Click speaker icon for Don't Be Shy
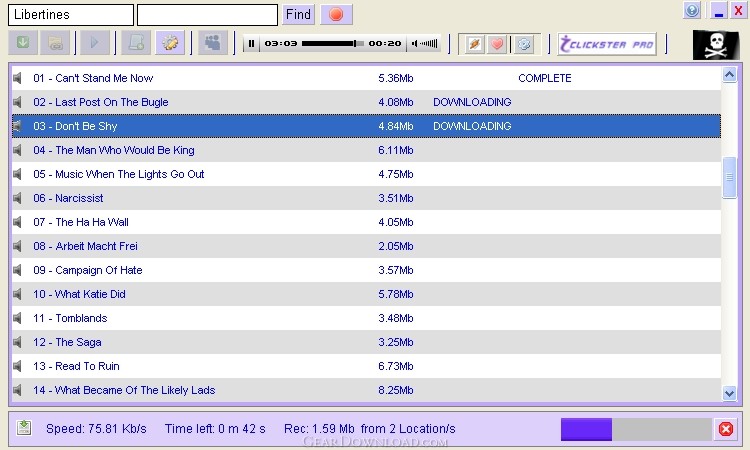The height and width of the screenshot is (450, 750). point(18,126)
